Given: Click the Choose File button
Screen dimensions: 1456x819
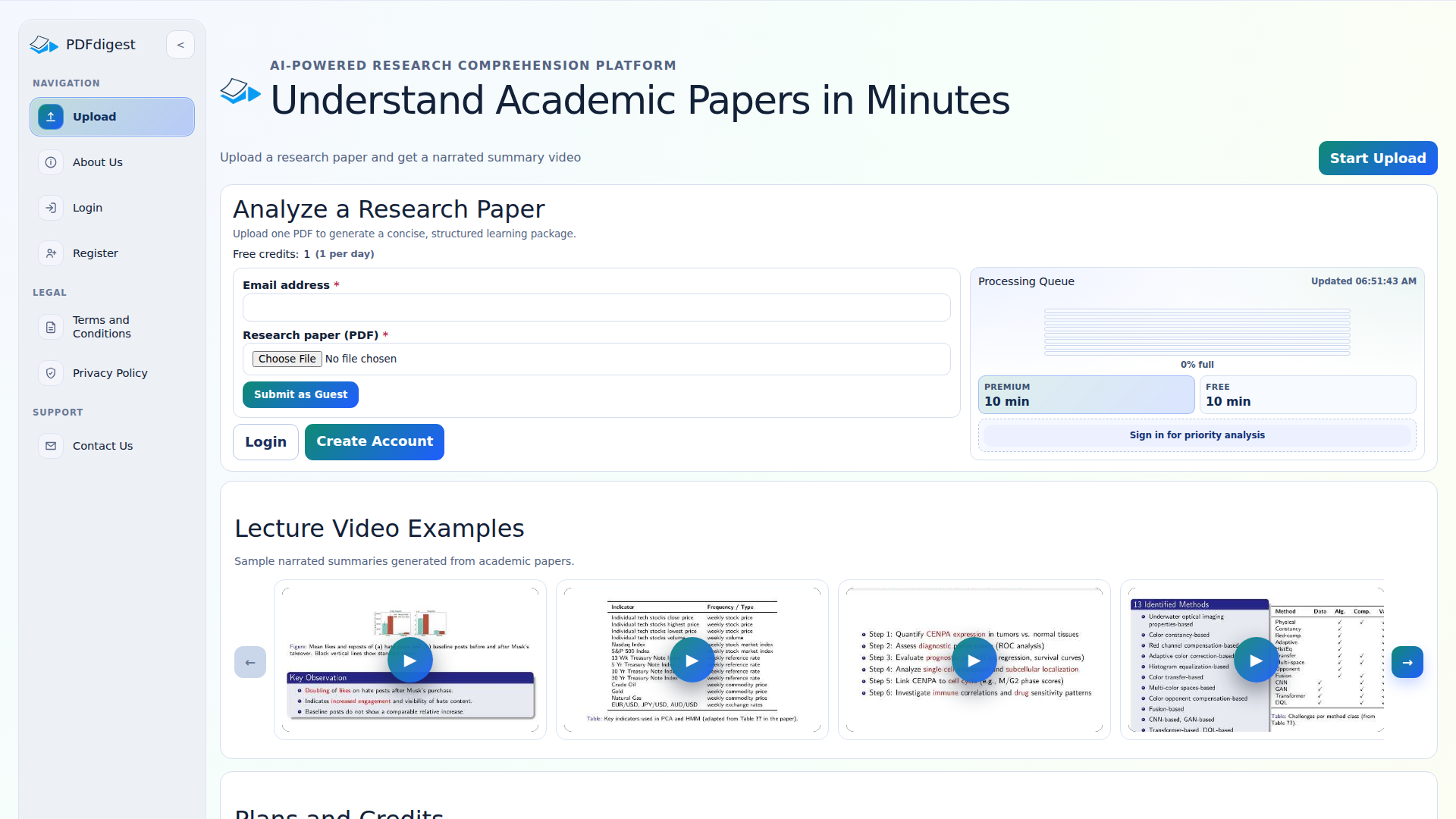Looking at the screenshot, I should (287, 359).
